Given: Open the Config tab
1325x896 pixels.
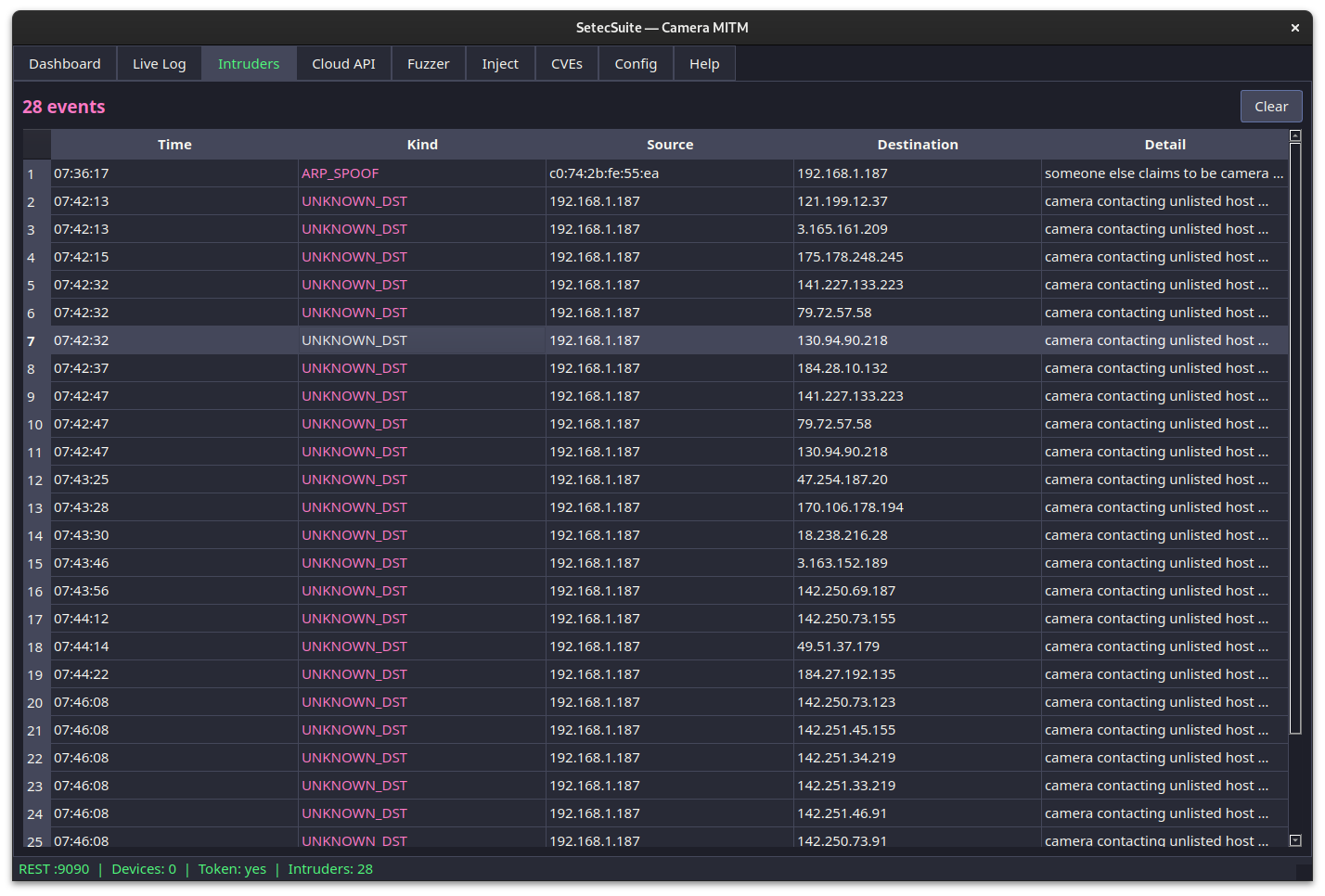Looking at the screenshot, I should coord(636,63).
